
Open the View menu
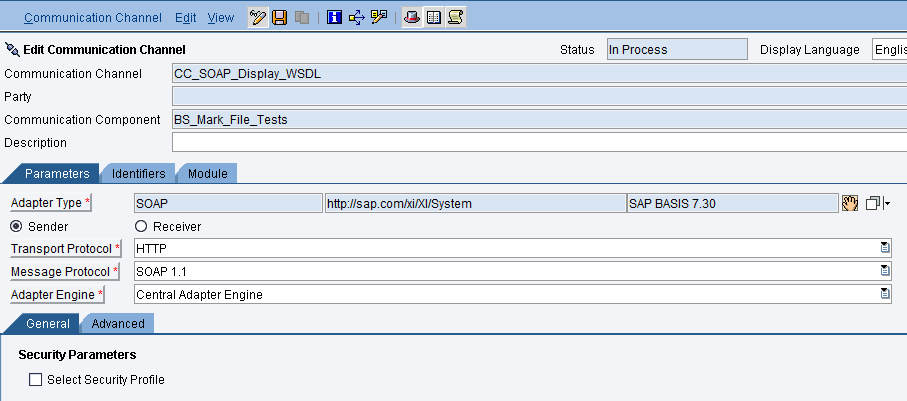pos(220,18)
